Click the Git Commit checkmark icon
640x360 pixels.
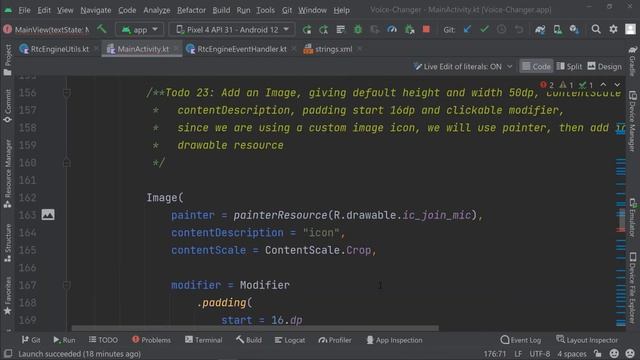click(484, 29)
